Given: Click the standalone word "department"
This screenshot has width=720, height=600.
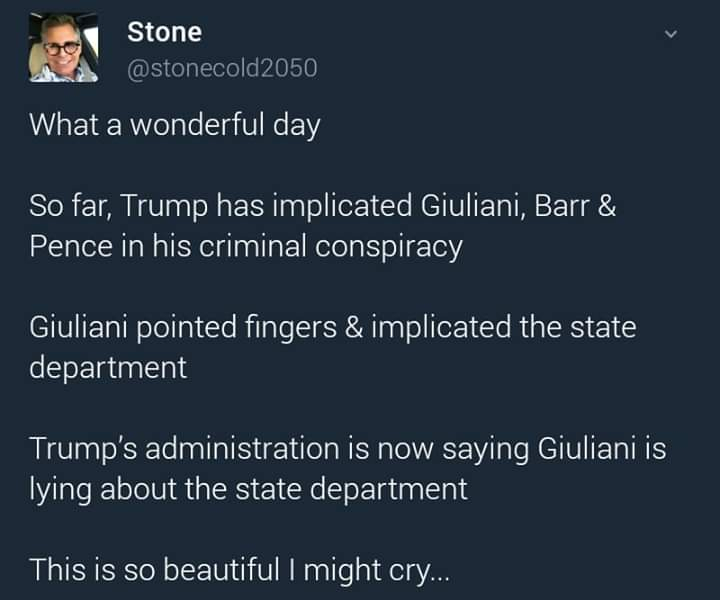Looking at the screenshot, I should [108, 367].
